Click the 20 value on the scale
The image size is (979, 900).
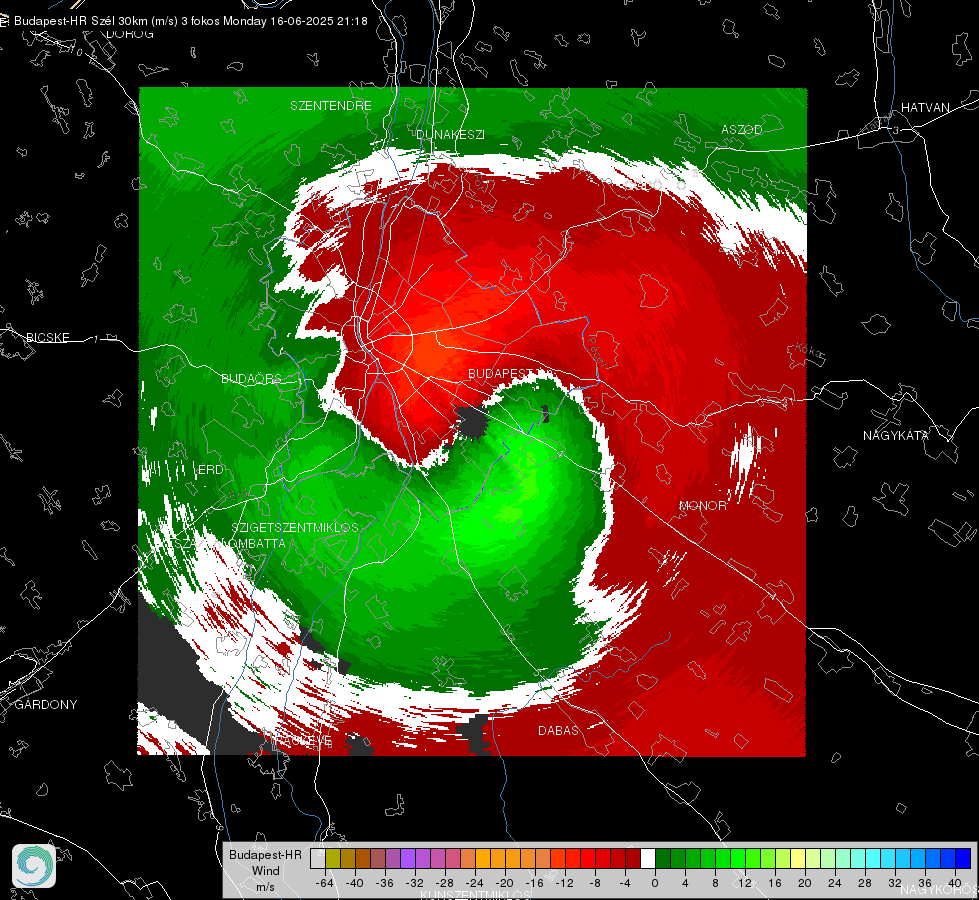pos(805,883)
